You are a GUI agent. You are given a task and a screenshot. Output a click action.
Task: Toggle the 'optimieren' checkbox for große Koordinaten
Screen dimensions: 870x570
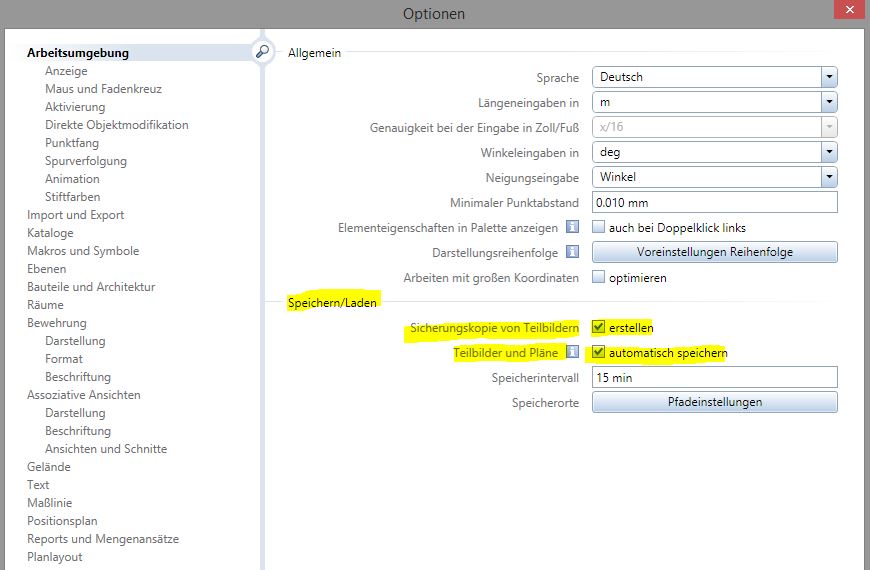click(599, 277)
